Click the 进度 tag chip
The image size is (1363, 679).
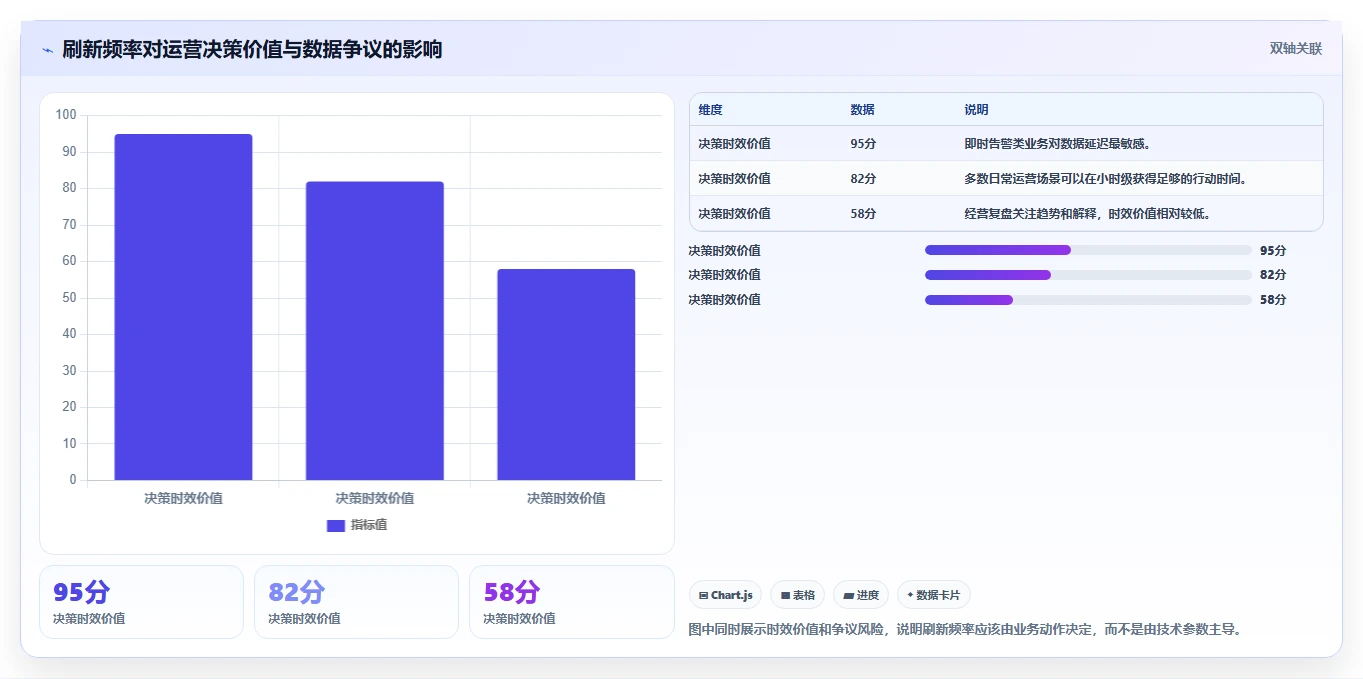[x=861, y=595]
